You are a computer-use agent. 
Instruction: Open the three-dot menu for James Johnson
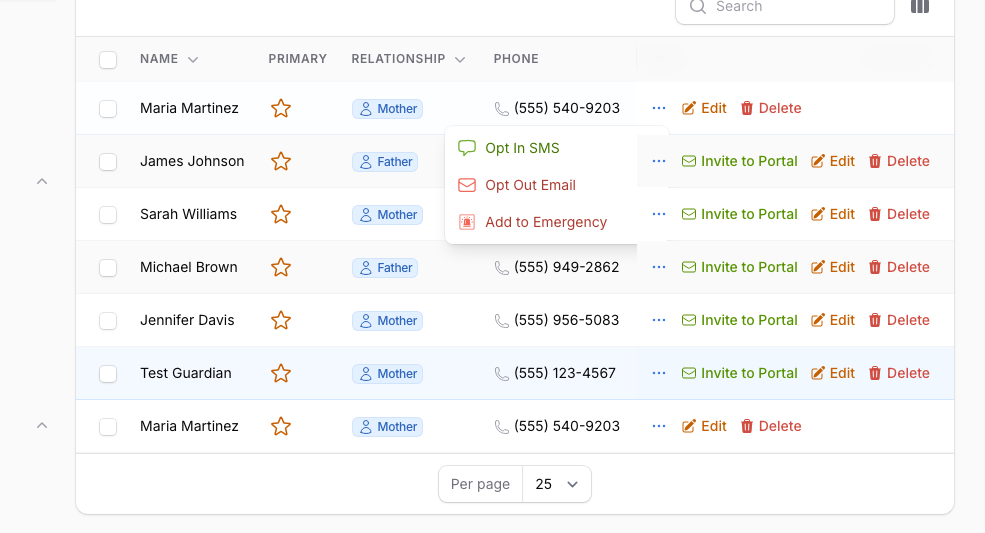tap(659, 161)
